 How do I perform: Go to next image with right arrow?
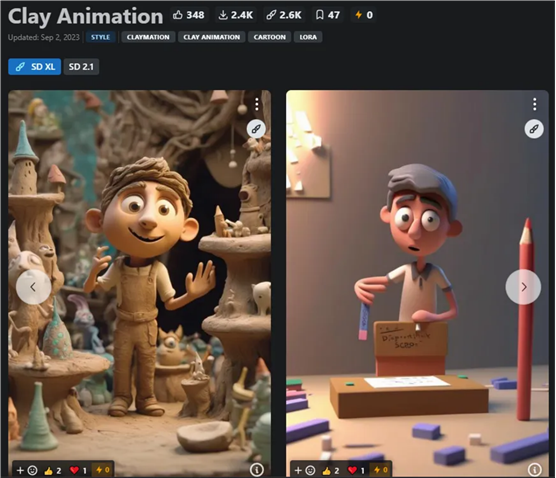(x=523, y=287)
